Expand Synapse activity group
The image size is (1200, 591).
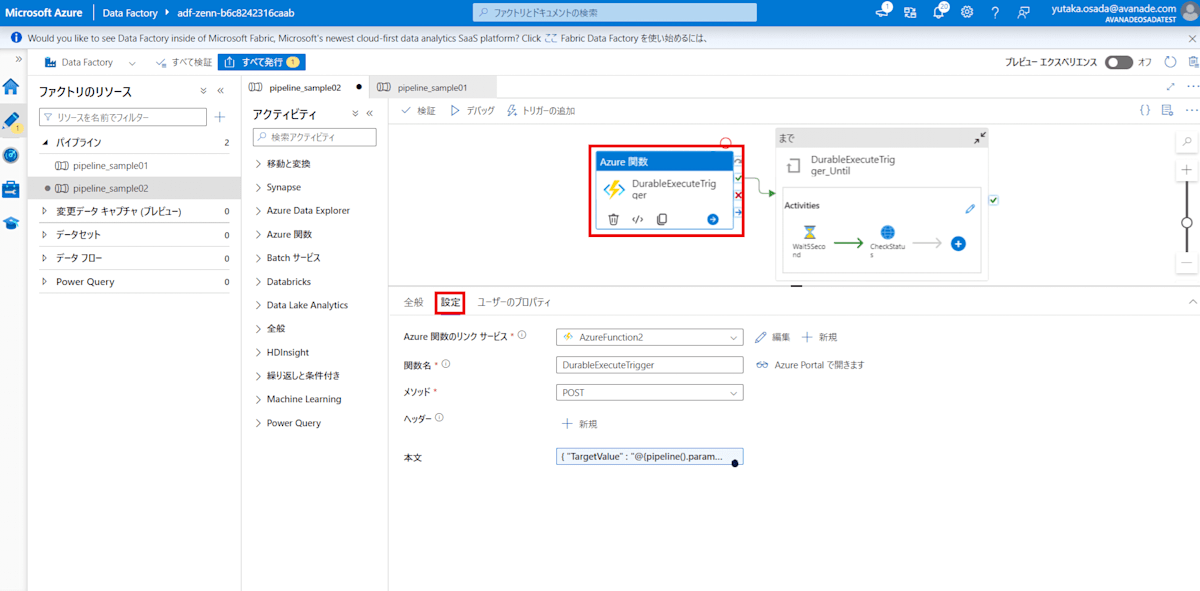[x=258, y=187]
